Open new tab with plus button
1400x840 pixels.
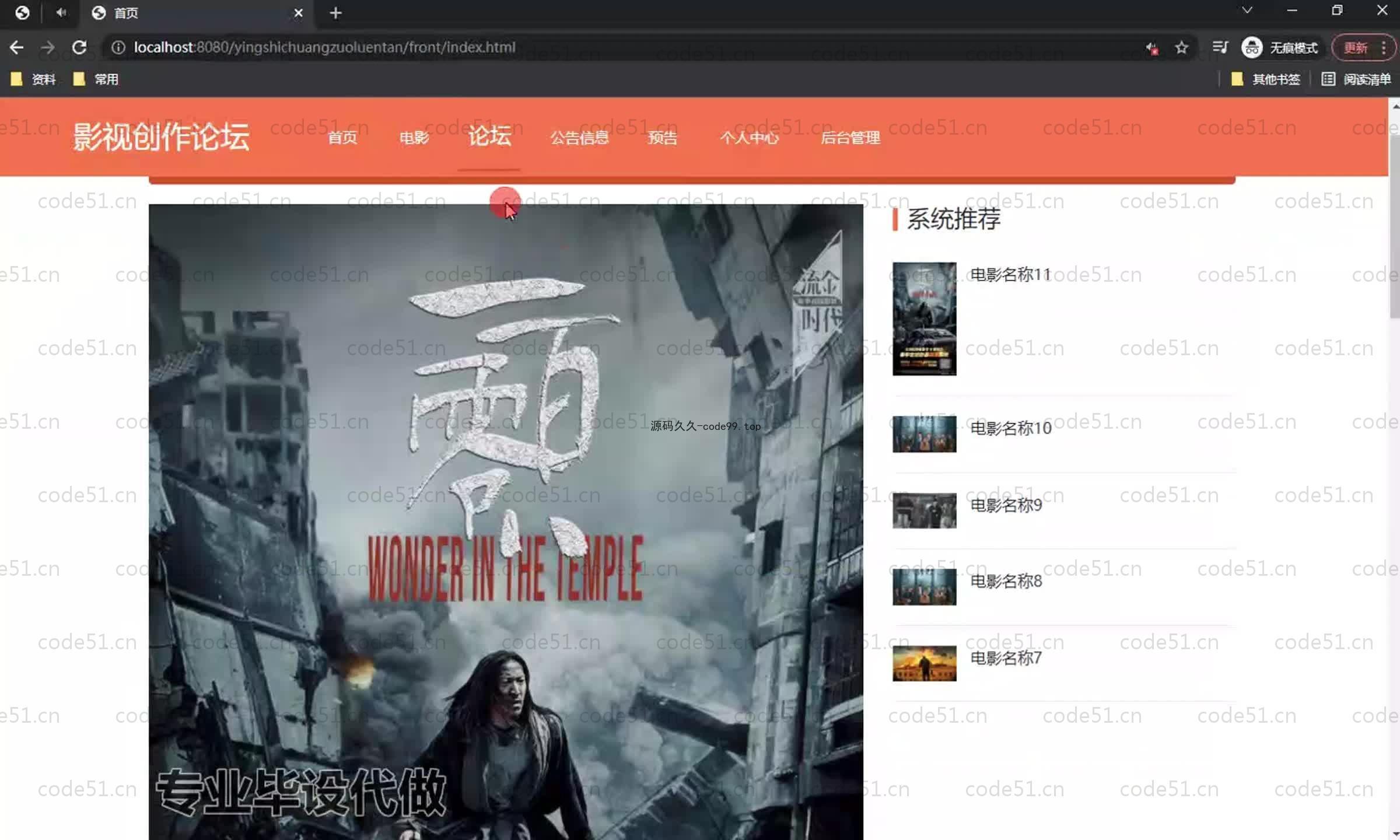click(x=335, y=13)
